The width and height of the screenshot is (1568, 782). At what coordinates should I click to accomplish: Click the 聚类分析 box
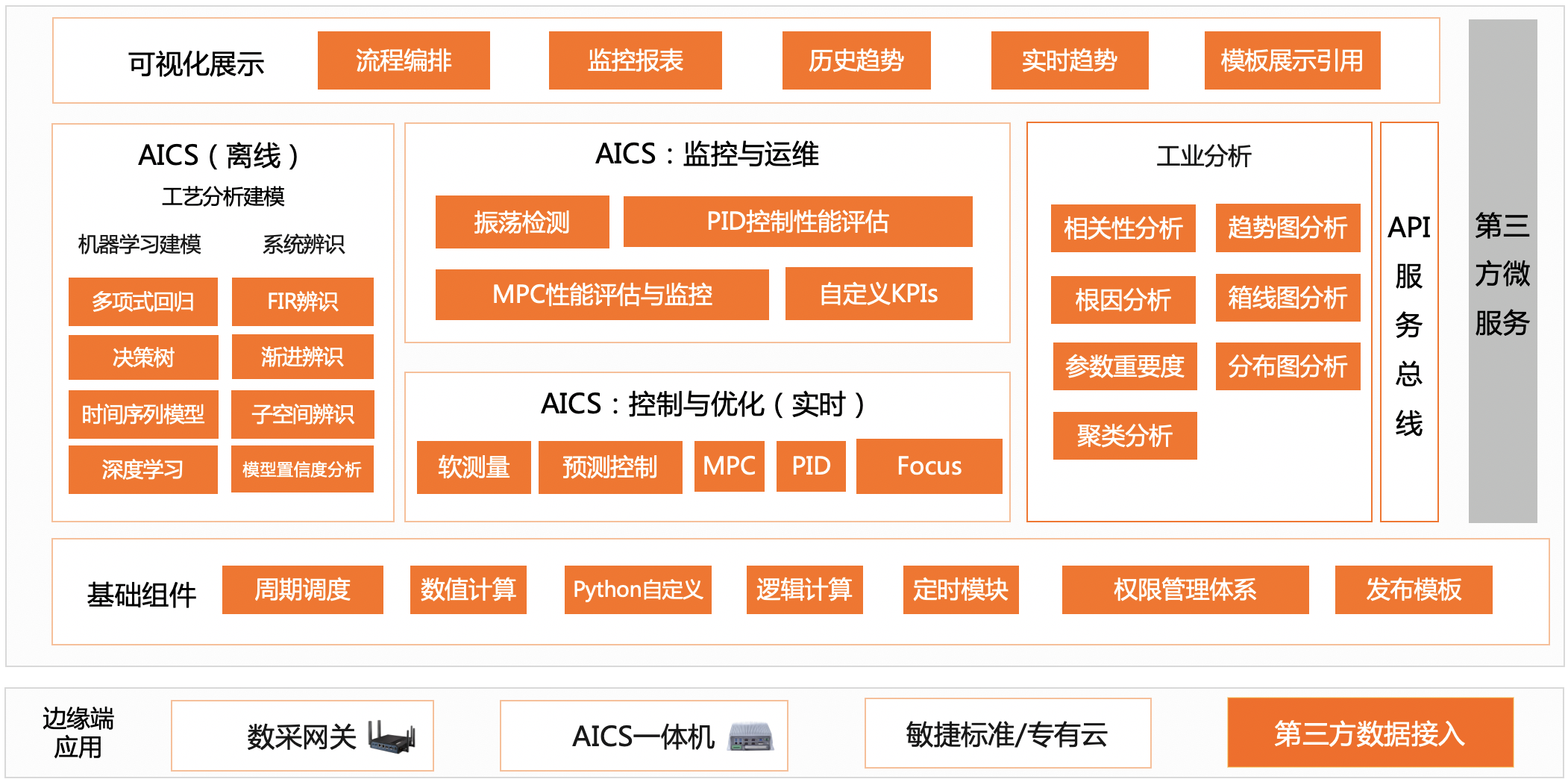pyautogui.click(x=1125, y=436)
